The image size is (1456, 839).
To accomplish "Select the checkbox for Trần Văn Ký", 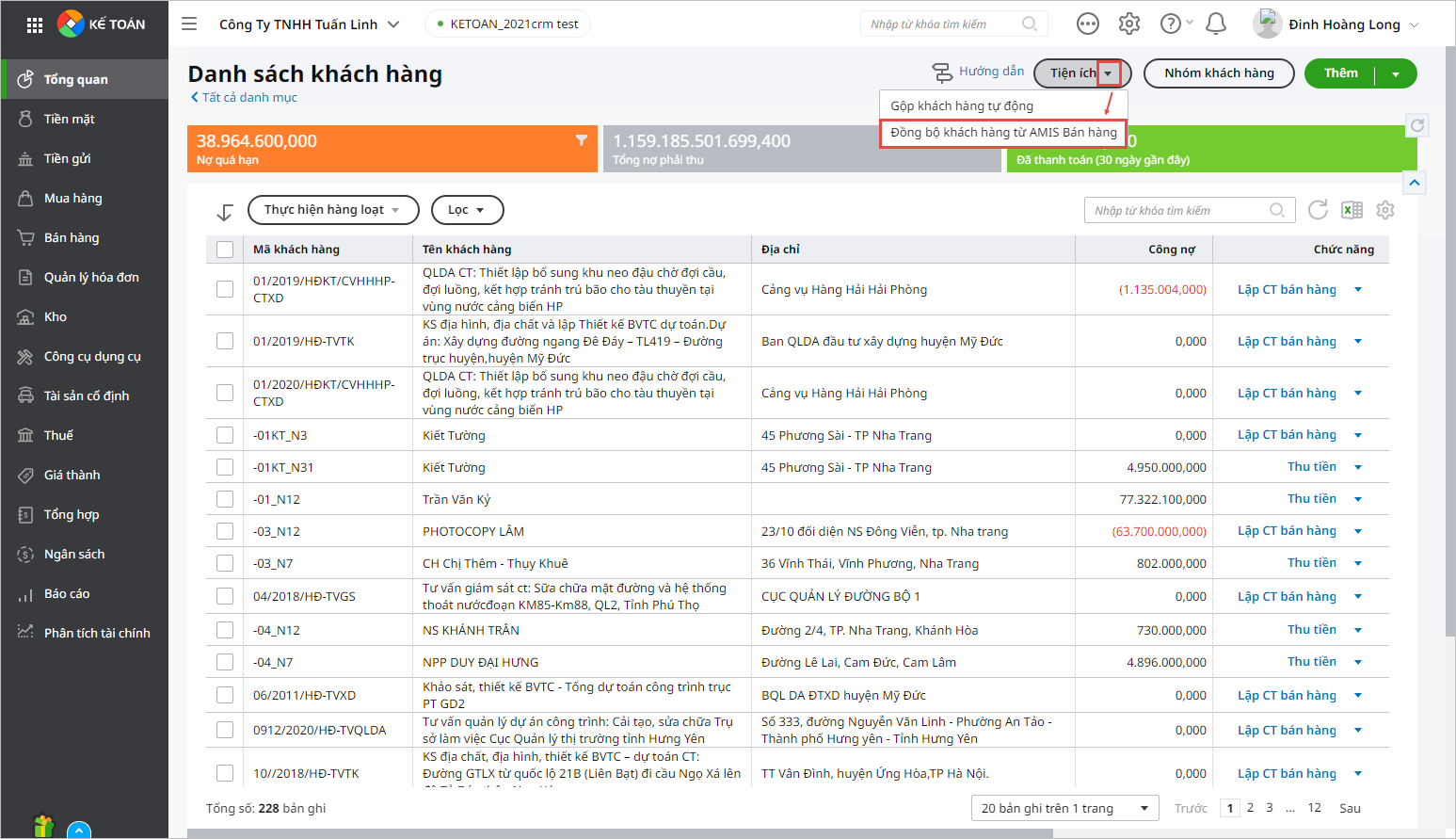I will (225, 499).
